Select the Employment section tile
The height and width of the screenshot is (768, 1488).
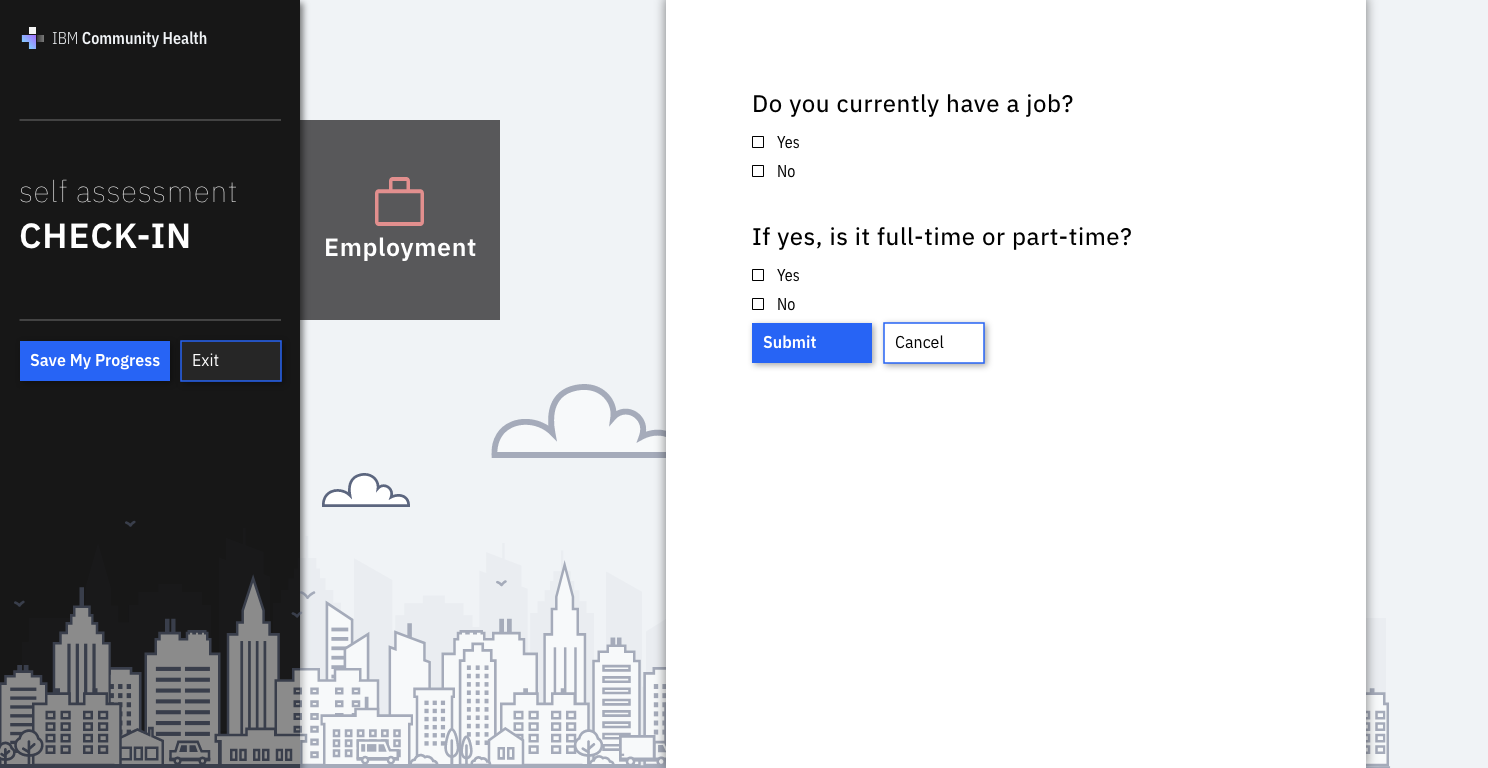(400, 220)
